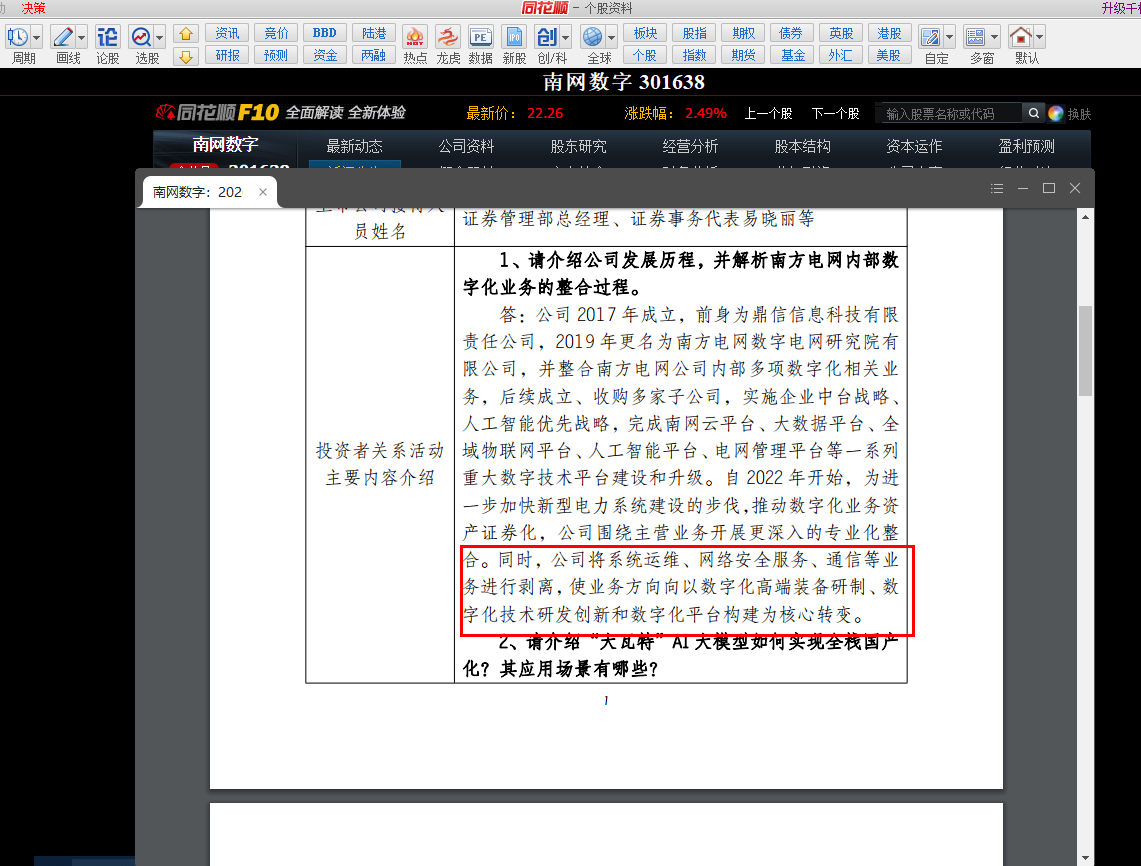Click the up arrow navigation icon
Image resolution: width=1141 pixels, height=866 pixels.
pos(186,33)
